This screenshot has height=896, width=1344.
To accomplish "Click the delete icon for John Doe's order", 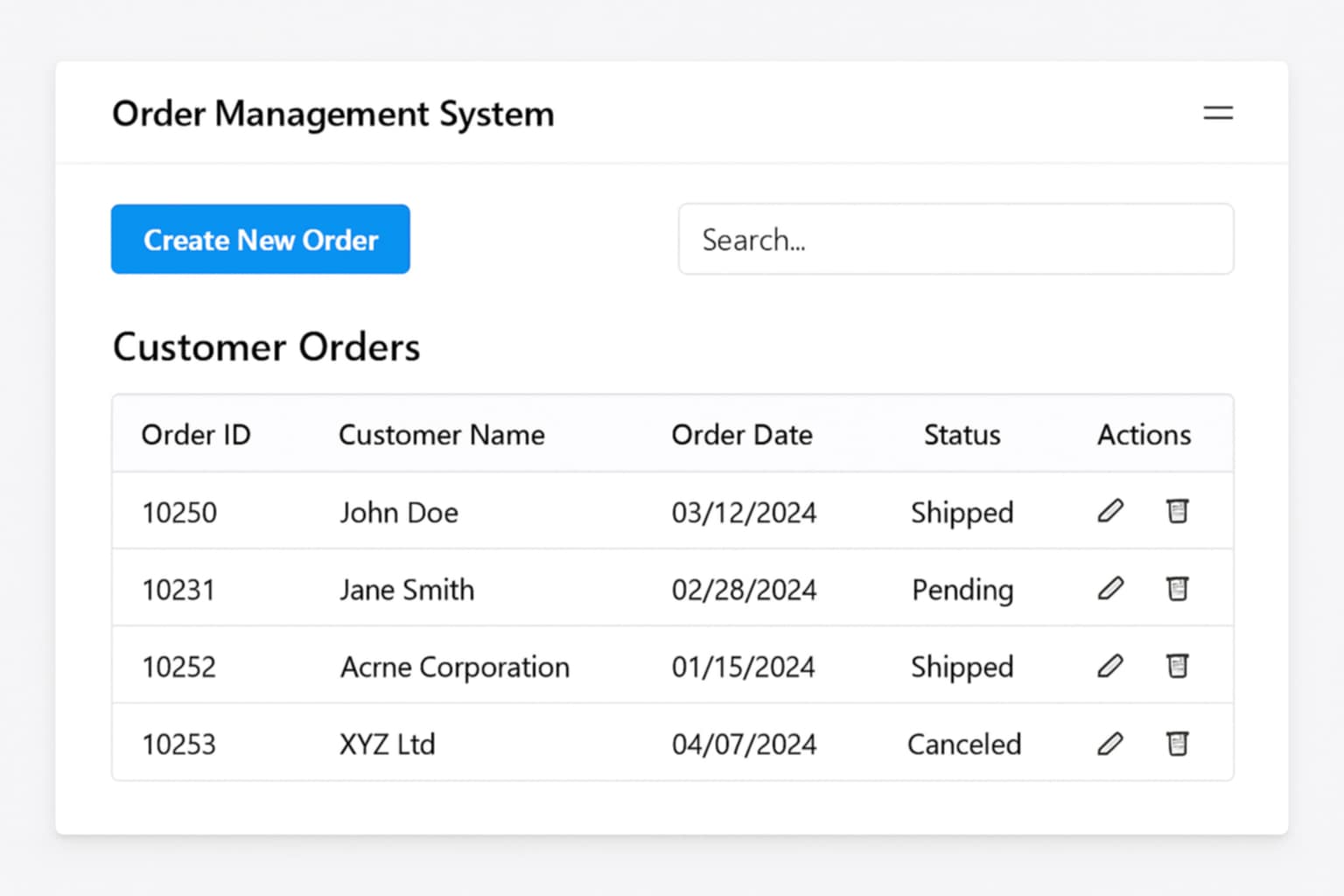I will coord(1177,511).
